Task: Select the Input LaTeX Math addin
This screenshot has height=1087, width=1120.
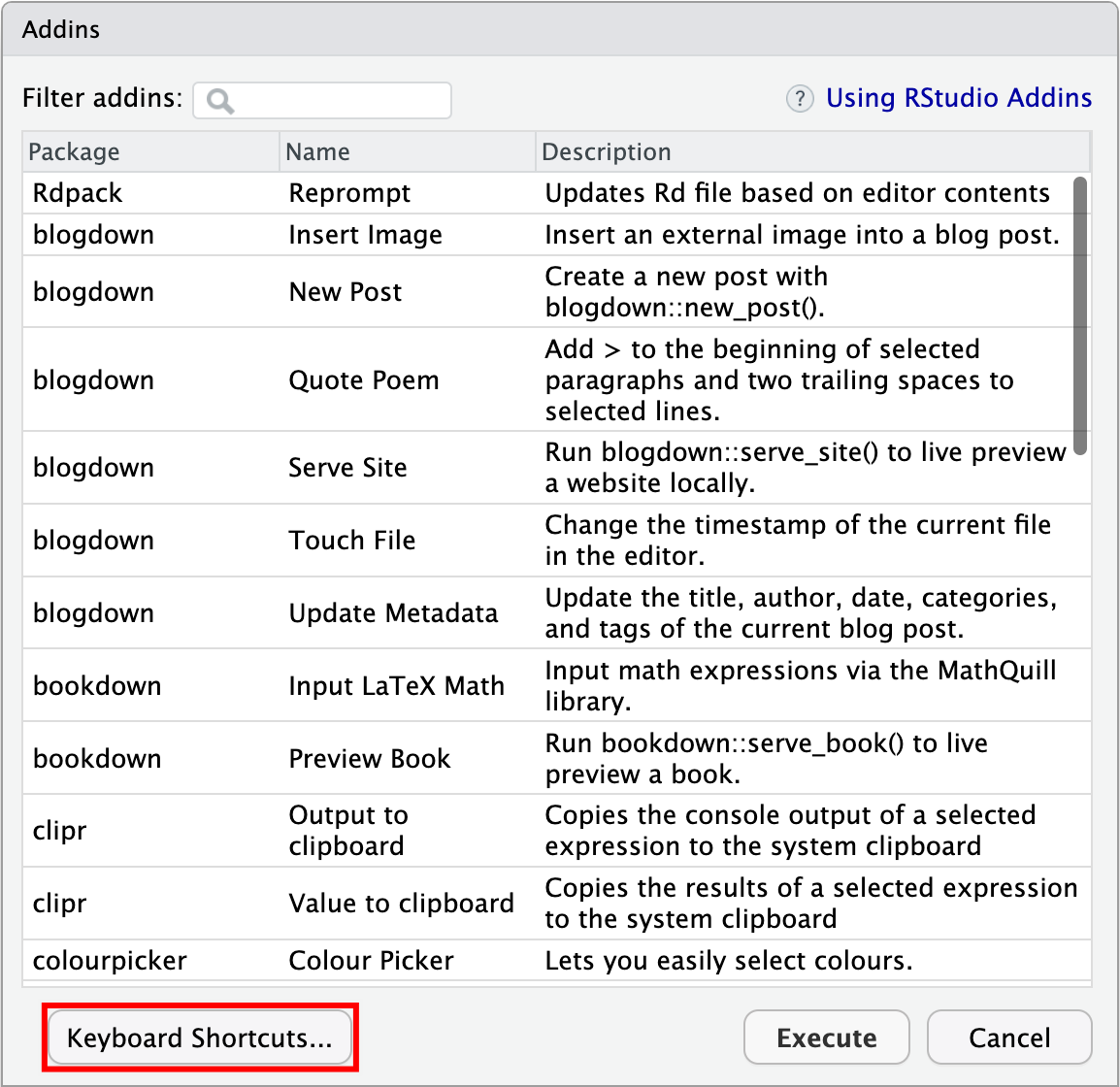Action: [x=396, y=685]
